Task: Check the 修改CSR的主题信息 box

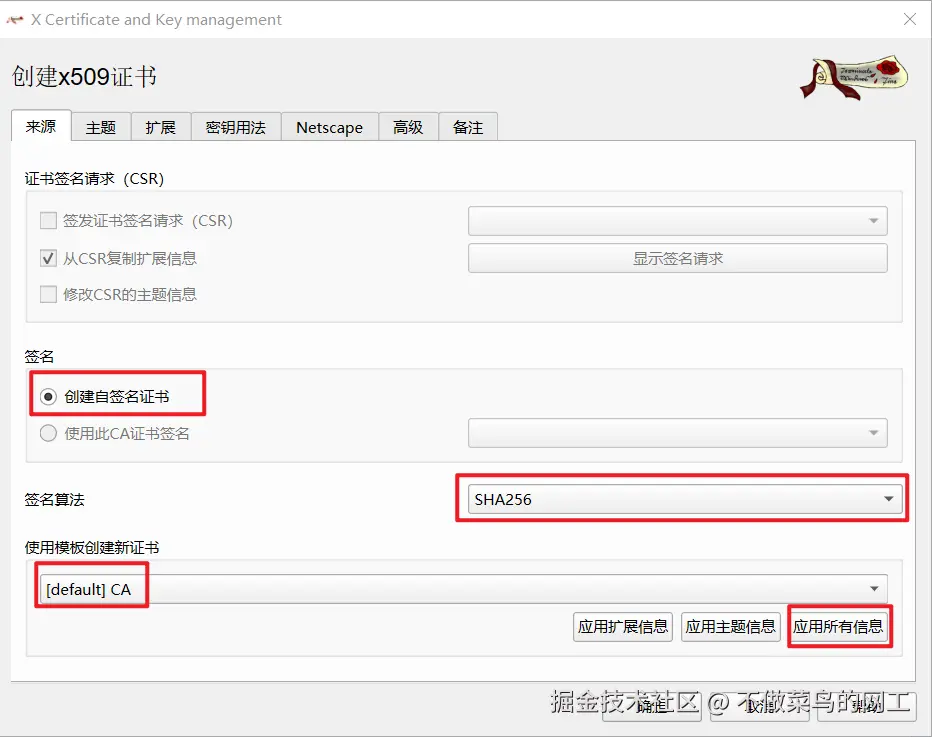Action: pos(47,294)
